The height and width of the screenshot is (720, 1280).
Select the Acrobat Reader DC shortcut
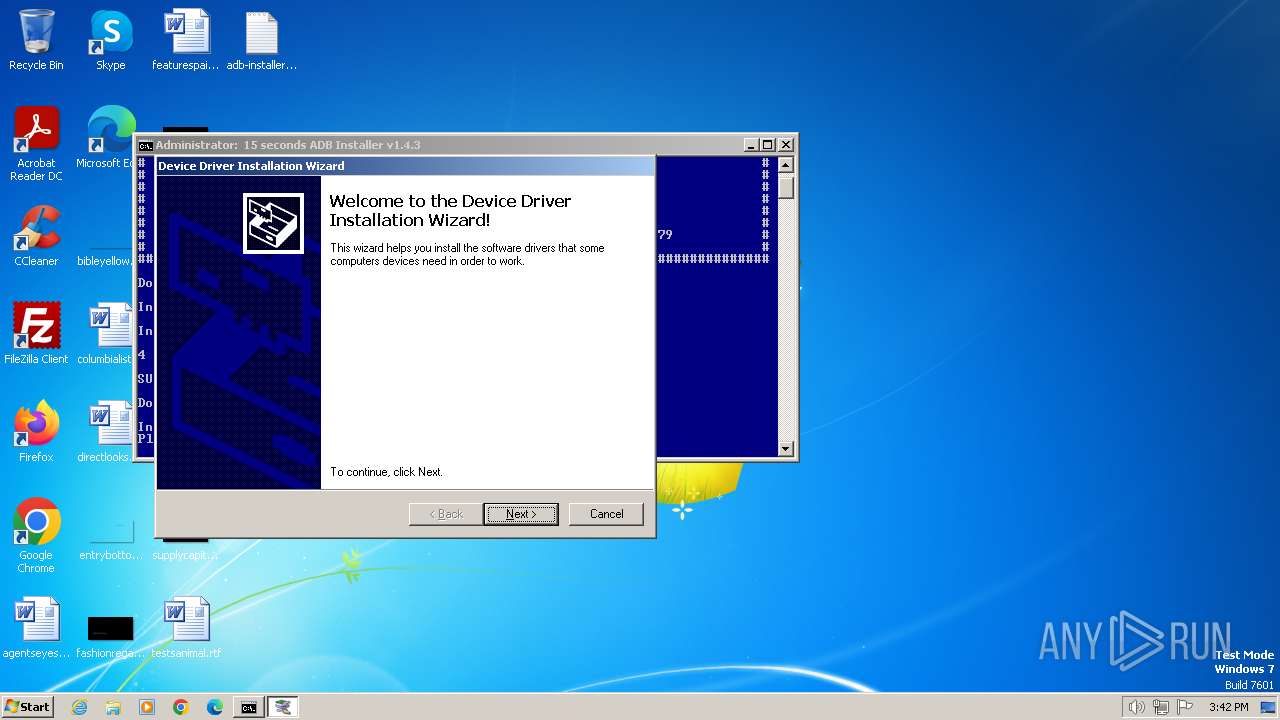(x=36, y=144)
